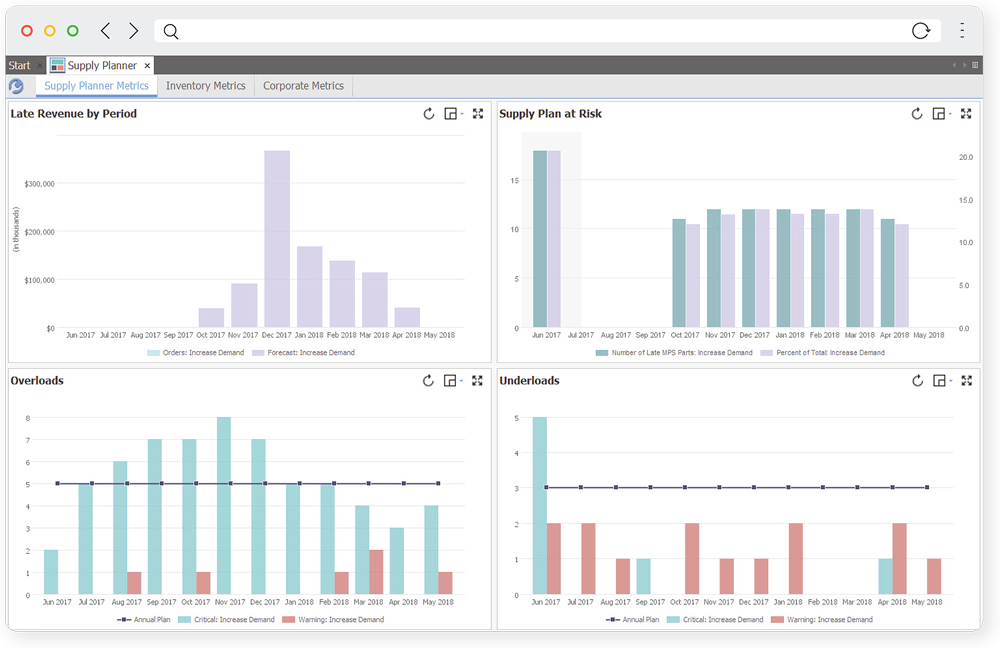This screenshot has width=1000, height=648.
Task: Click the browser forward navigation button
Action: point(133,31)
